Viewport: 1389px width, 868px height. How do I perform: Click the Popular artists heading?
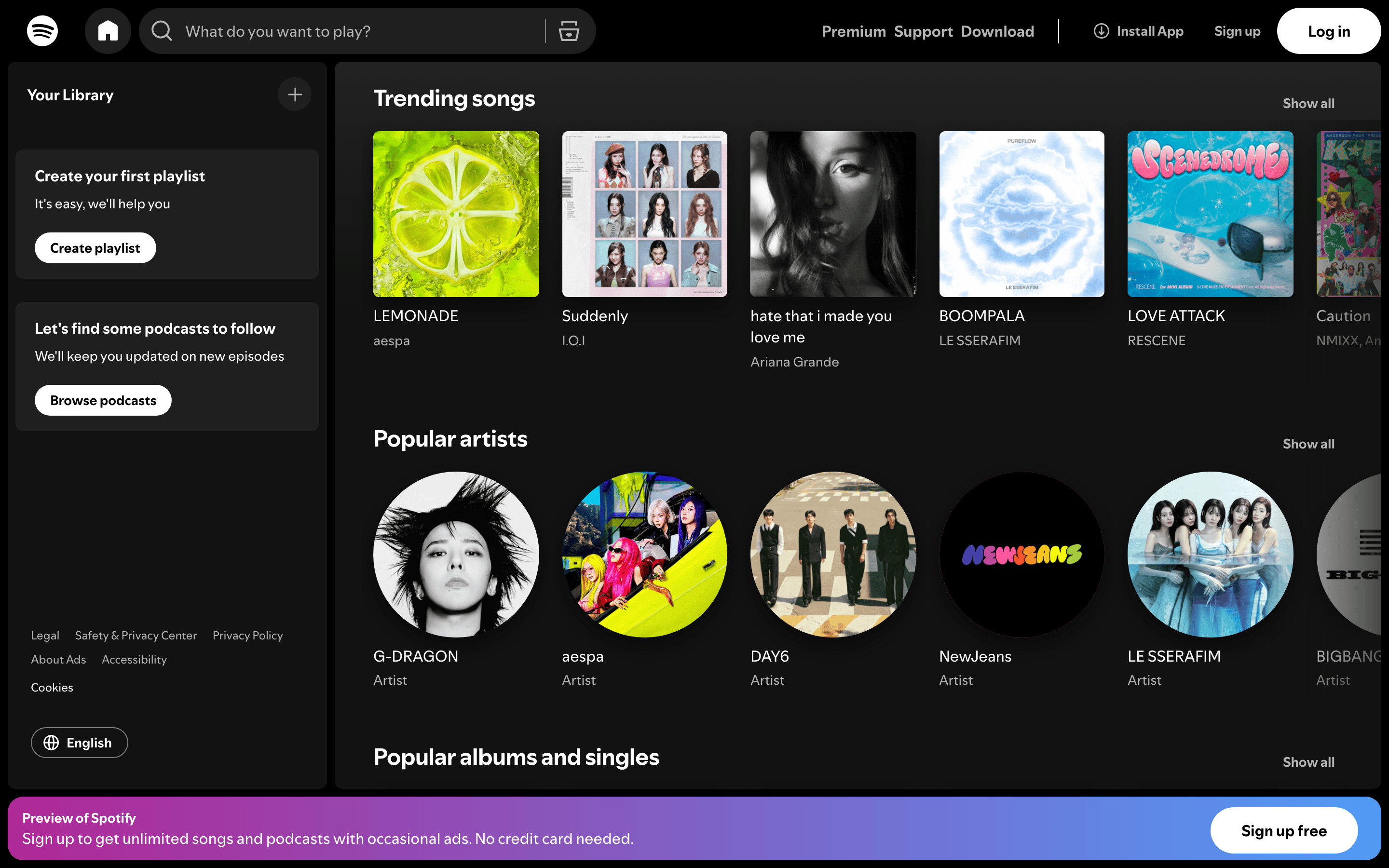tap(450, 439)
